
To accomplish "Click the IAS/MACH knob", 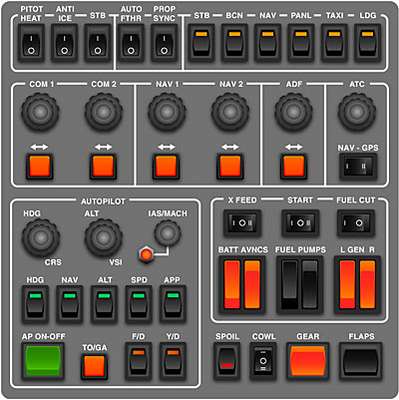I will click(x=168, y=233).
